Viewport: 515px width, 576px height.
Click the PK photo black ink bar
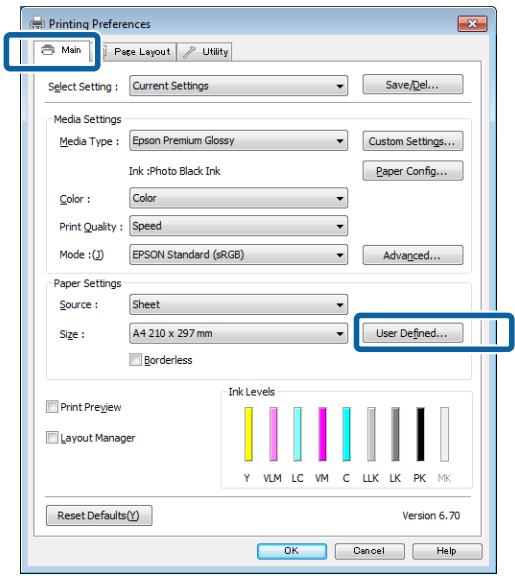click(x=420, y=434)
